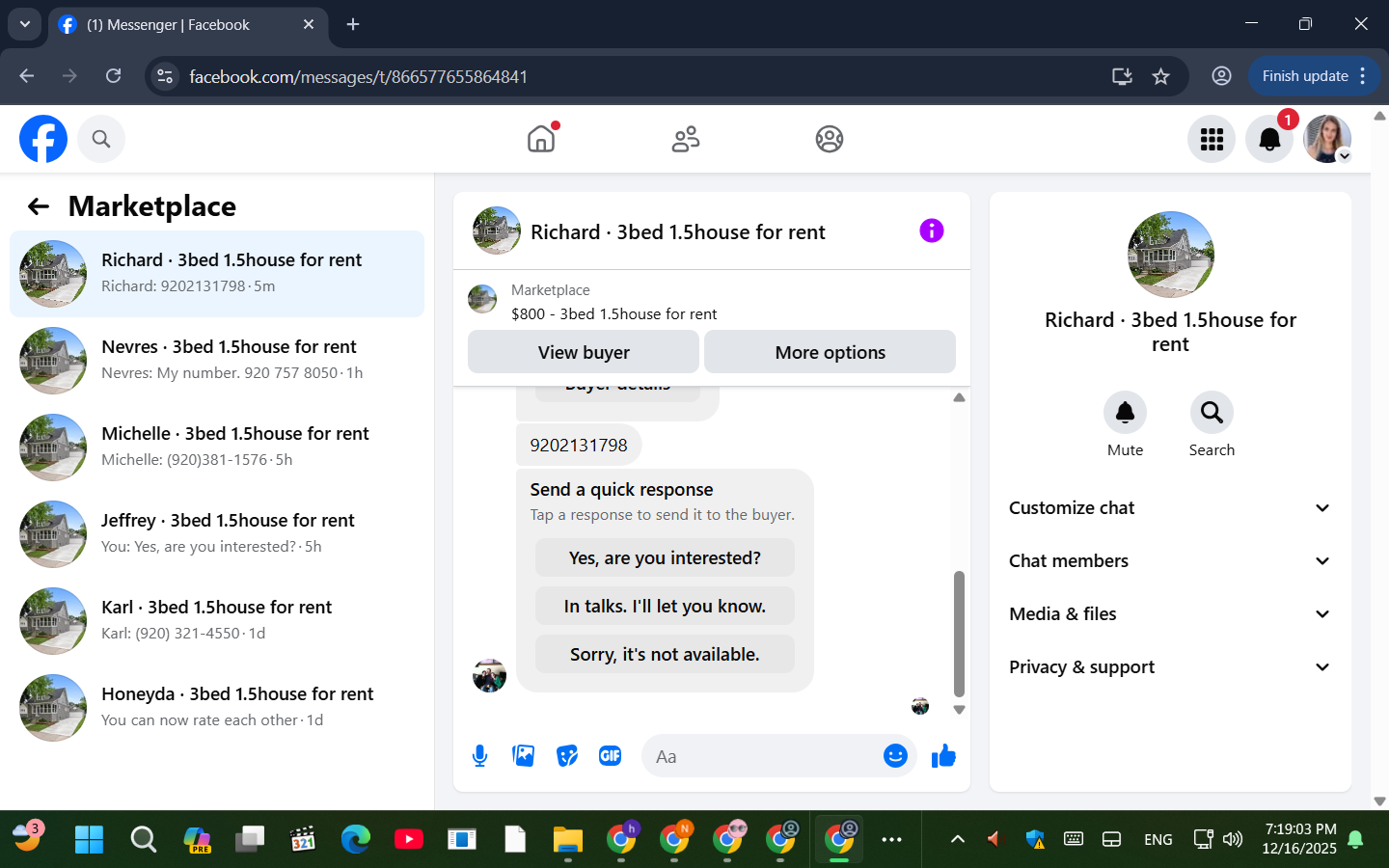Open Chrome's three-dot menu
The width and height of the screenshot is (1389, 868).
click(1363, 76)
